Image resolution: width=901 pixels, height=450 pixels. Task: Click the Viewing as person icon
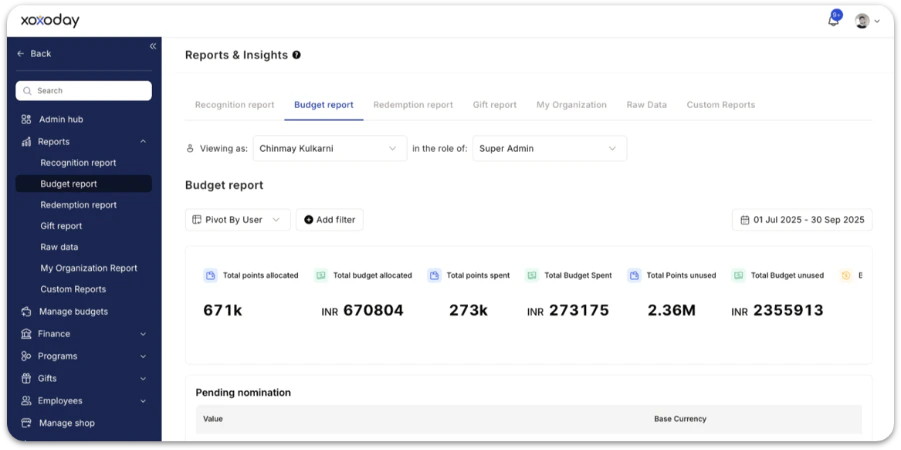[190, 148]
